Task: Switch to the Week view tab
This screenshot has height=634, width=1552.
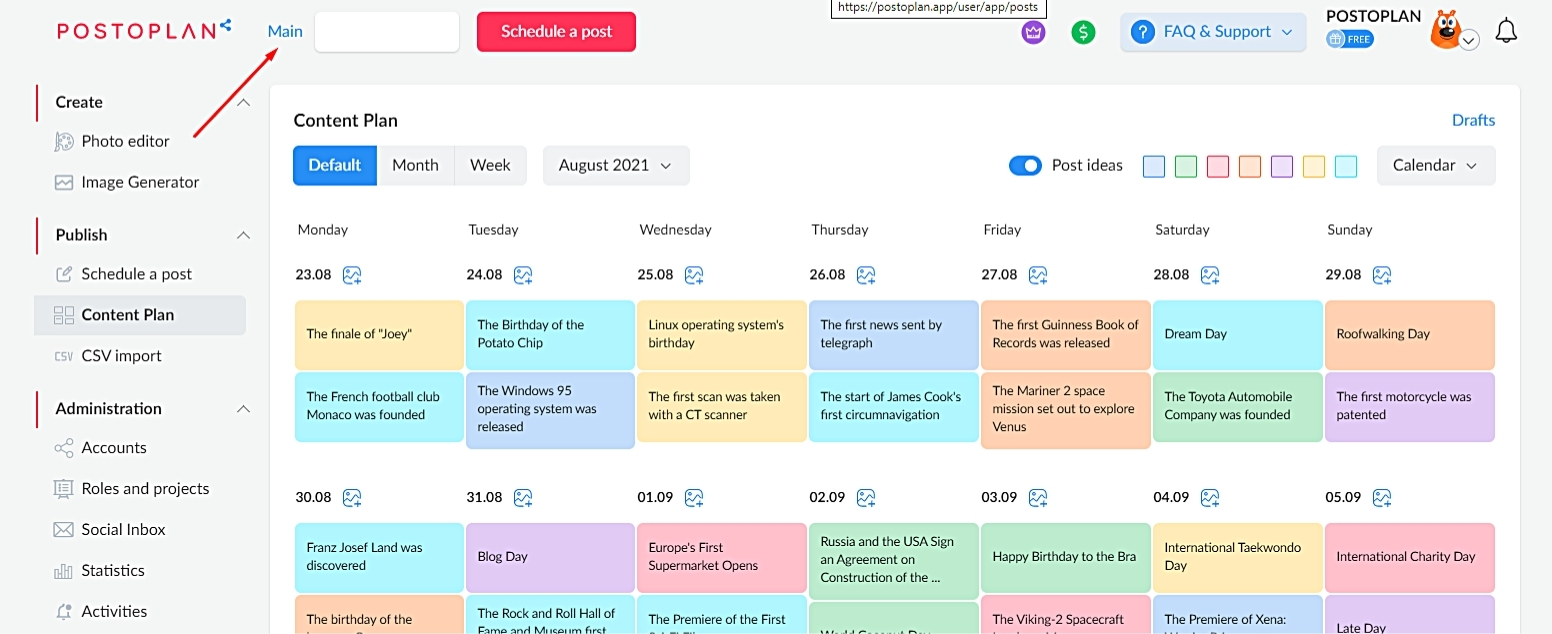Action: coord(490,166)
